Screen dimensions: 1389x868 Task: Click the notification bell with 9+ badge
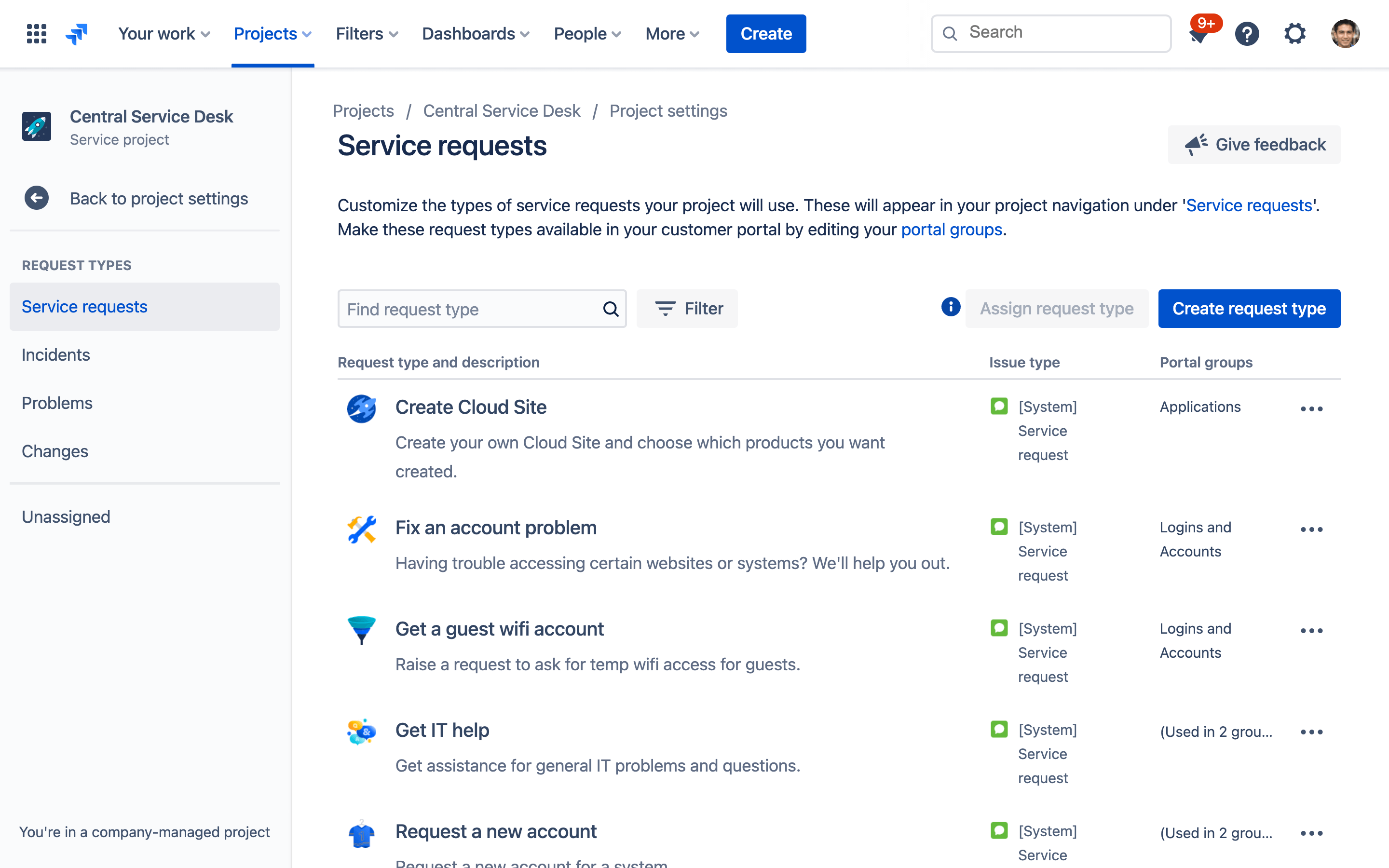(x=1198, y=32)
